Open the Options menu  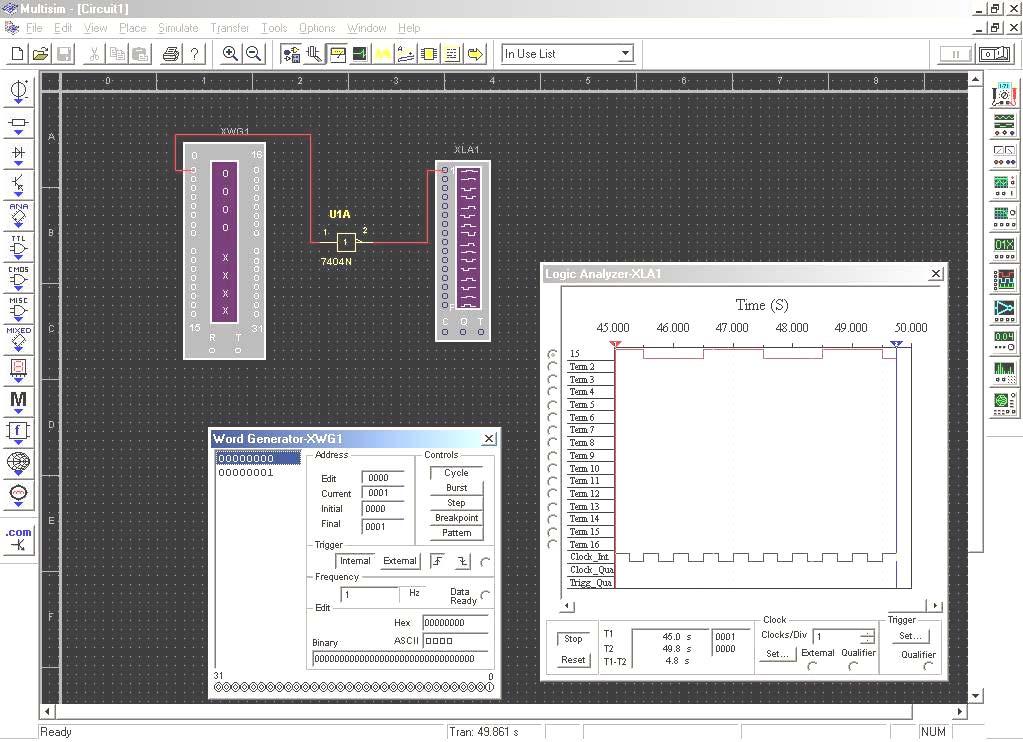pyautogui.click(x=317, y=28)
